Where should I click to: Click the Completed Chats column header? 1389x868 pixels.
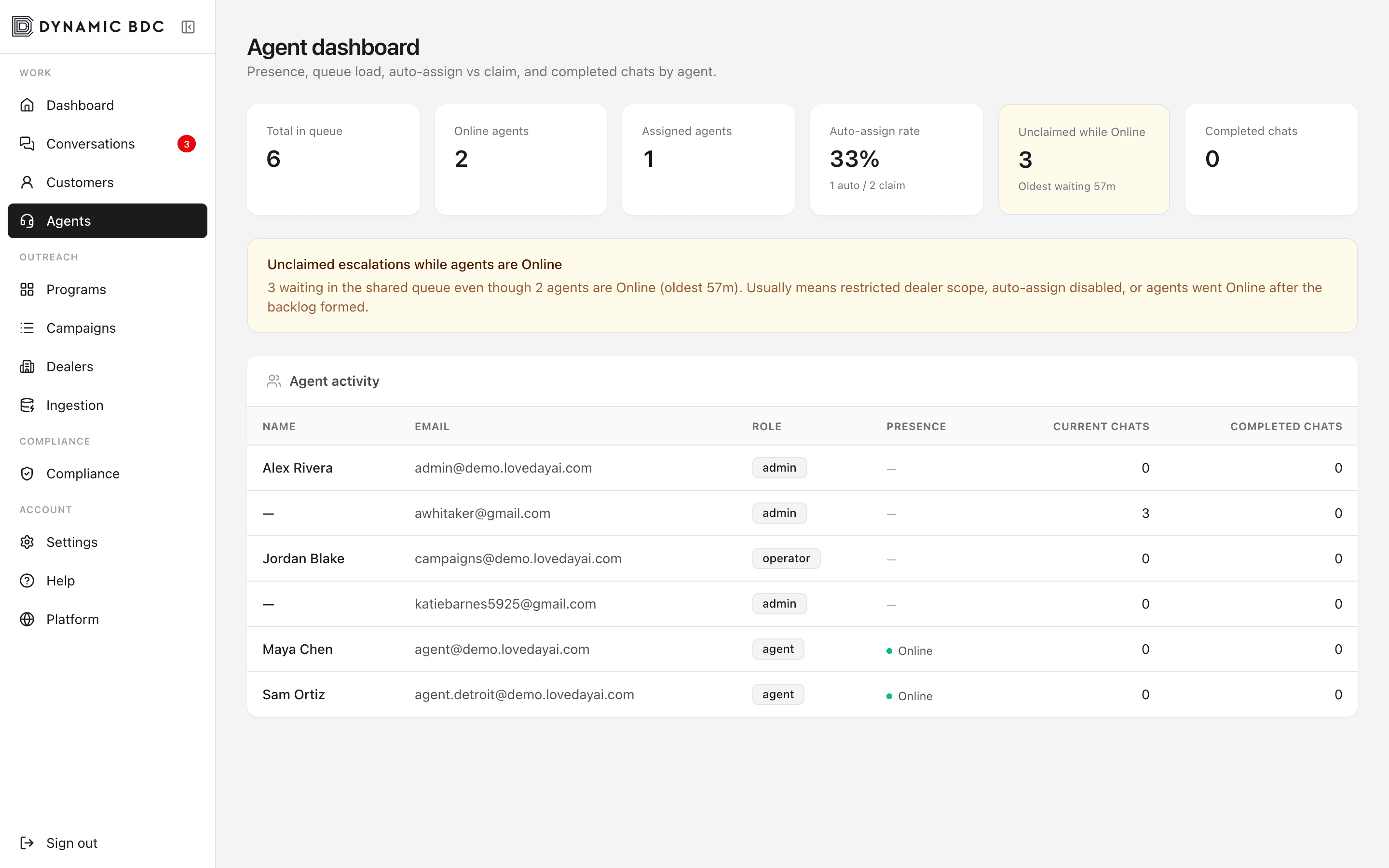pyautogui.click(x=1286, y=427)
